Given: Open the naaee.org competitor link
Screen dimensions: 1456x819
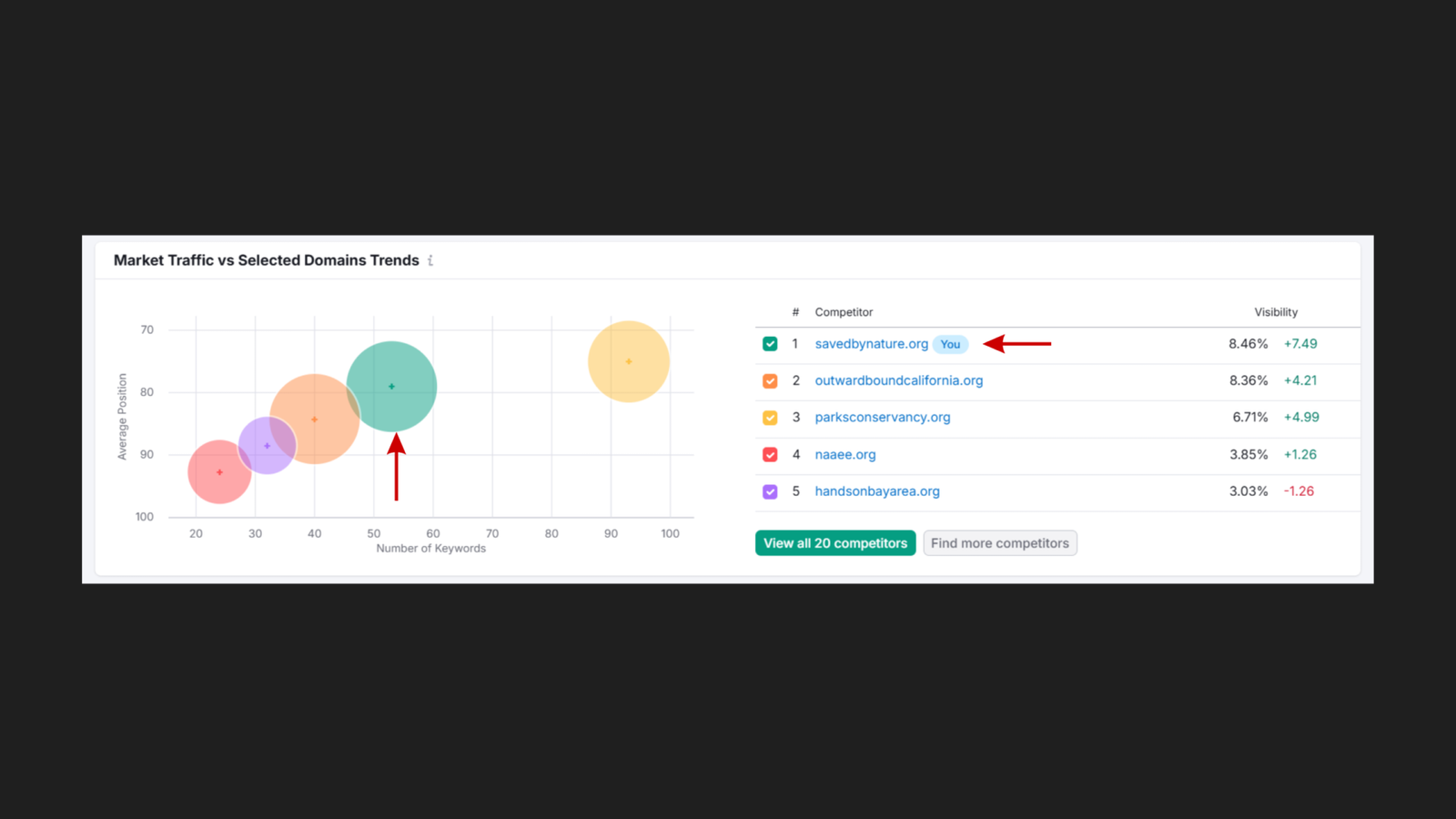Looking at the screenshot, I should [844, 455].
